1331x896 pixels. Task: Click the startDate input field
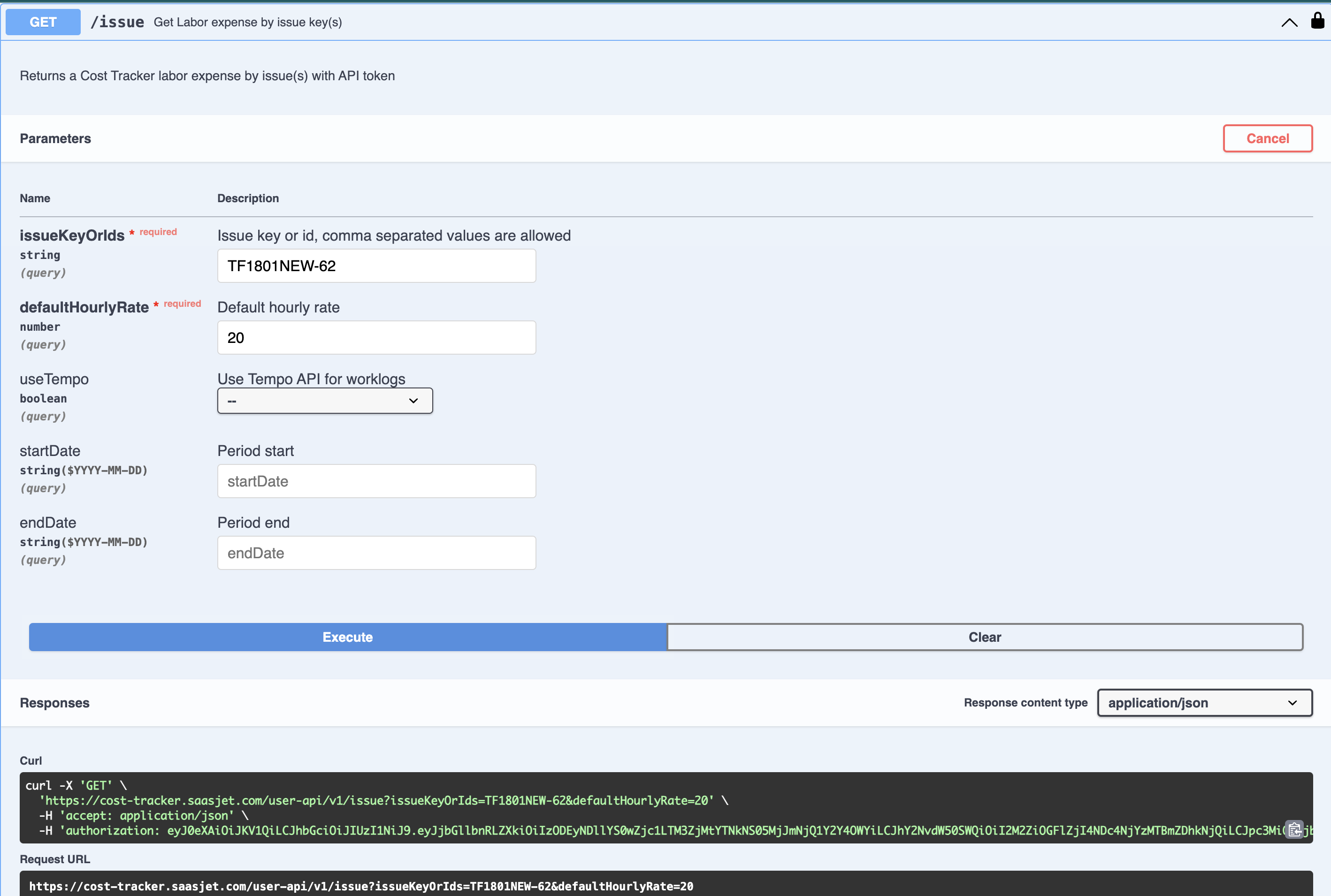376,481
